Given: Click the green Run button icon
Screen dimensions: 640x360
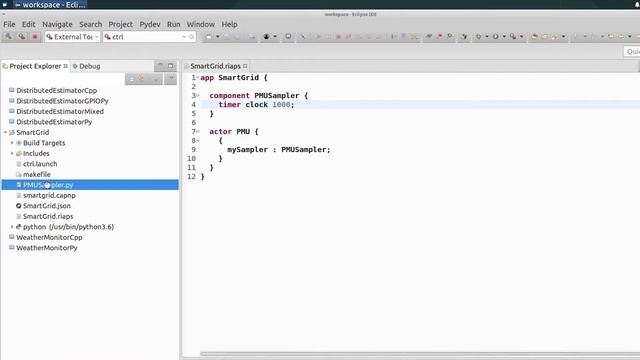Looking at the screenshot, I should [x=496, y=37].
